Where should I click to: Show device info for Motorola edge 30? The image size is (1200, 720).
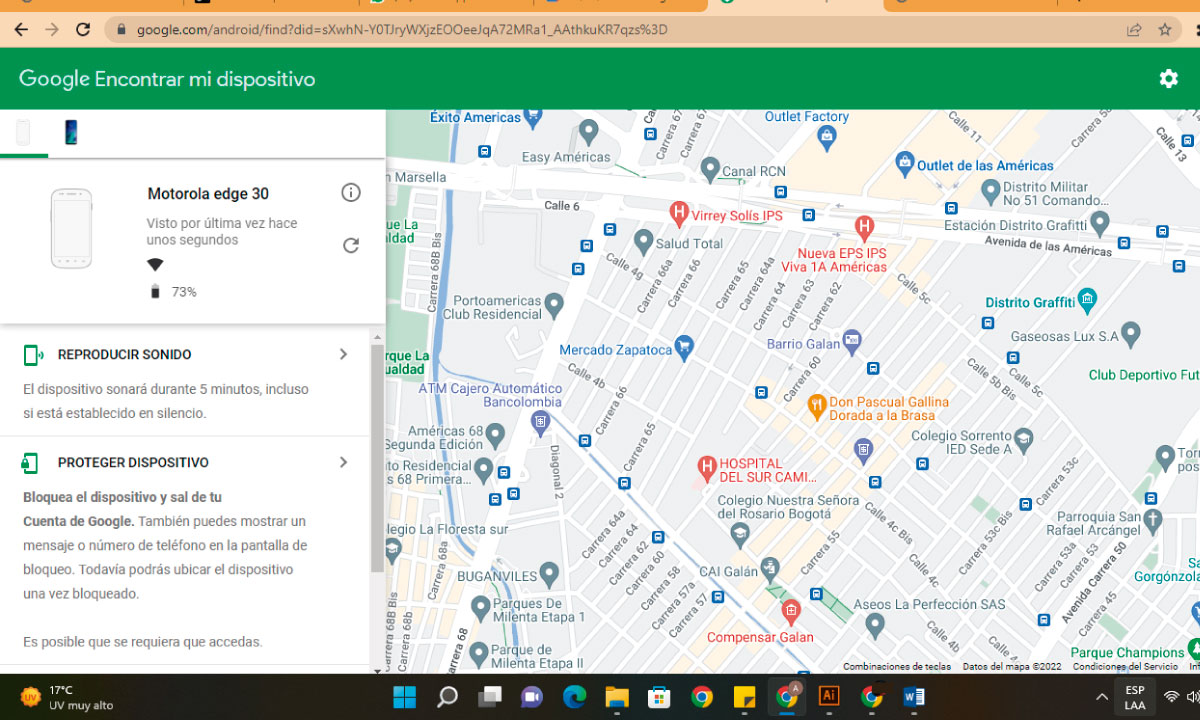pyautogui.click(x=350, y=193)
